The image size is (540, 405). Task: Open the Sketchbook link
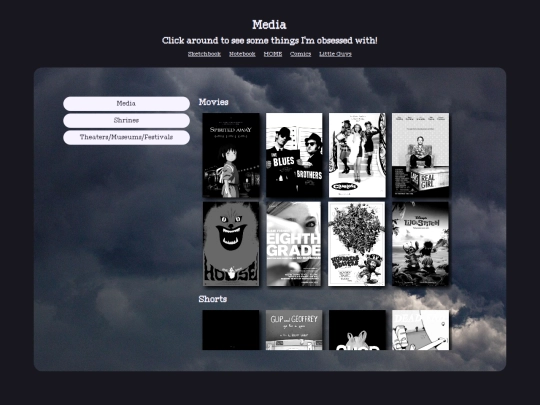click(204, 54)
